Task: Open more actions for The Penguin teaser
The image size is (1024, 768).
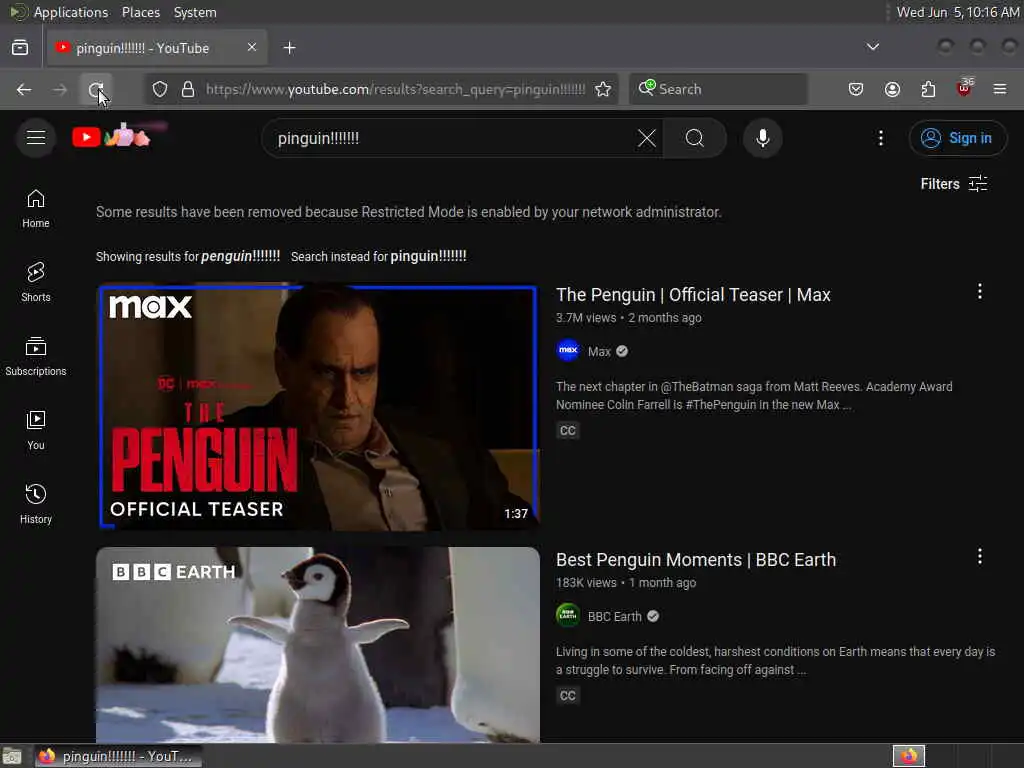Action: coord(980,291)
